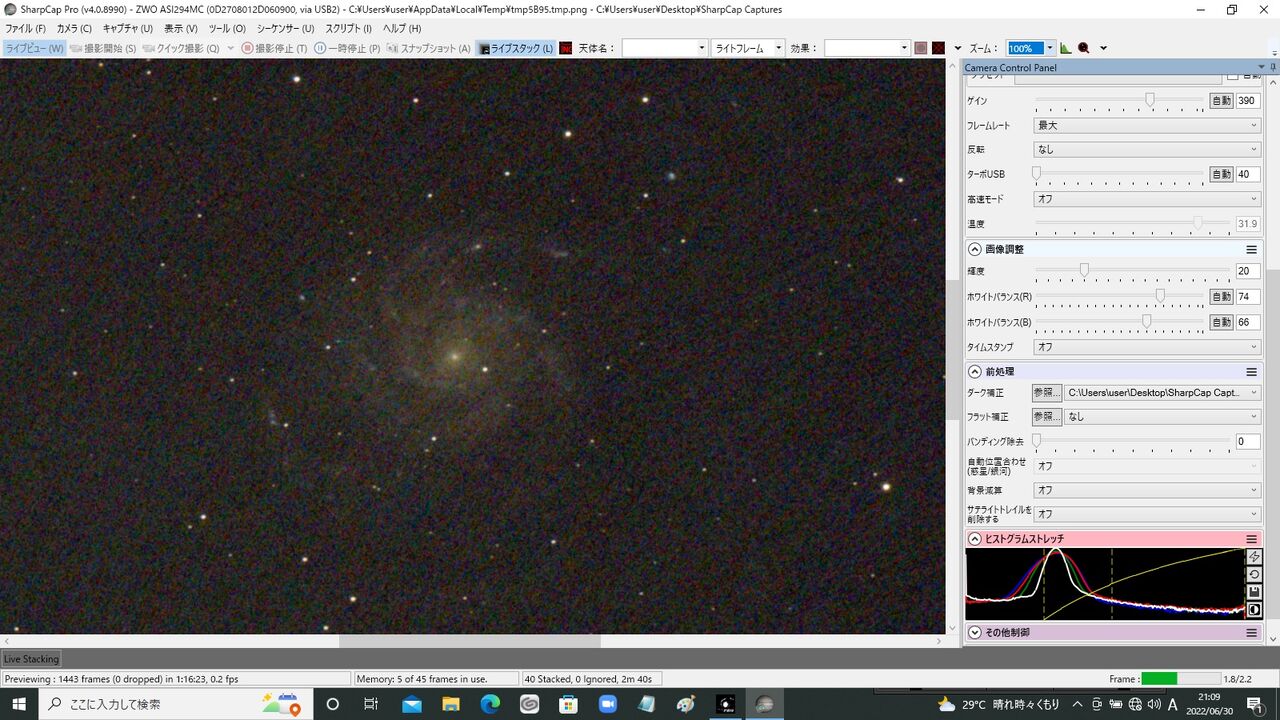Screen dimensions: 1280x720
Task: Toggle auto for ホワイトバランス(R)
Action: 1221,297
